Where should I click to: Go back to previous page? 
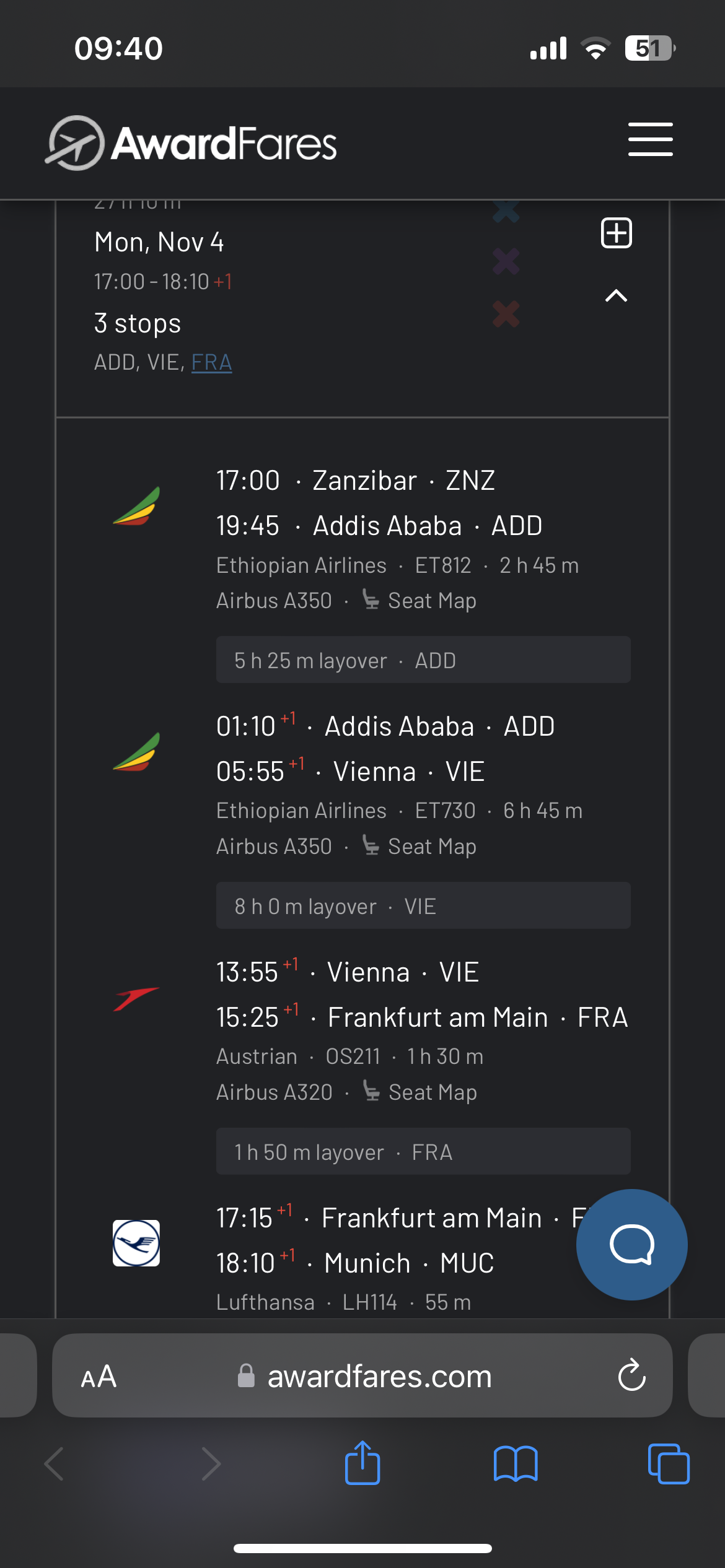55,1464
